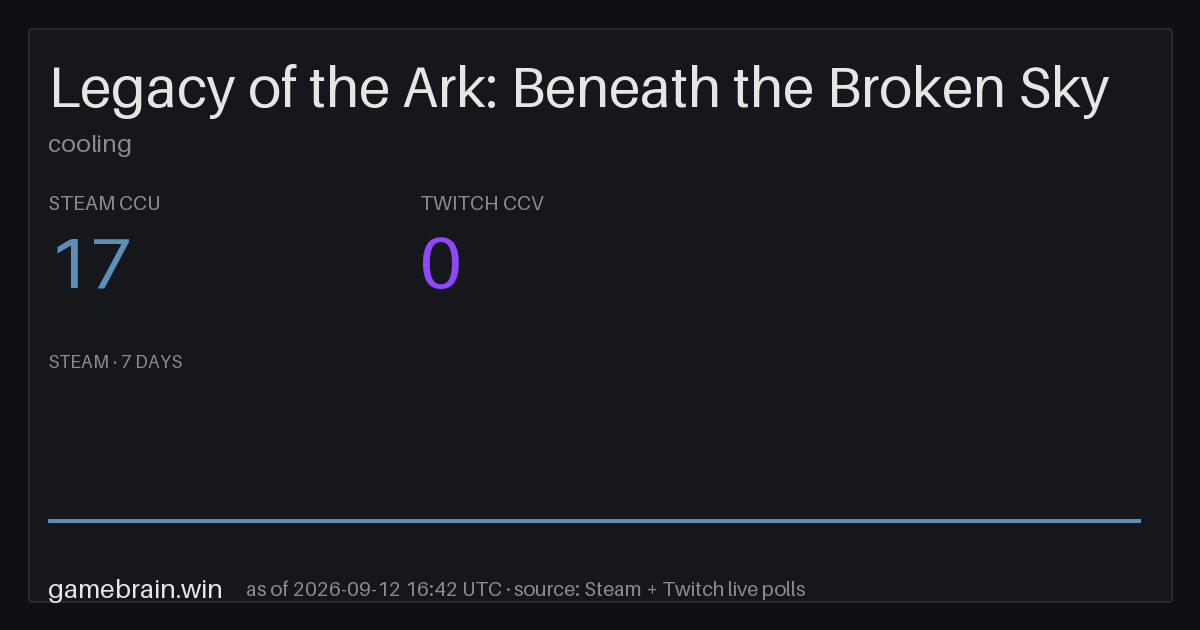
Task: Click the right end of the trend line
Action: tap(1139, 520)
